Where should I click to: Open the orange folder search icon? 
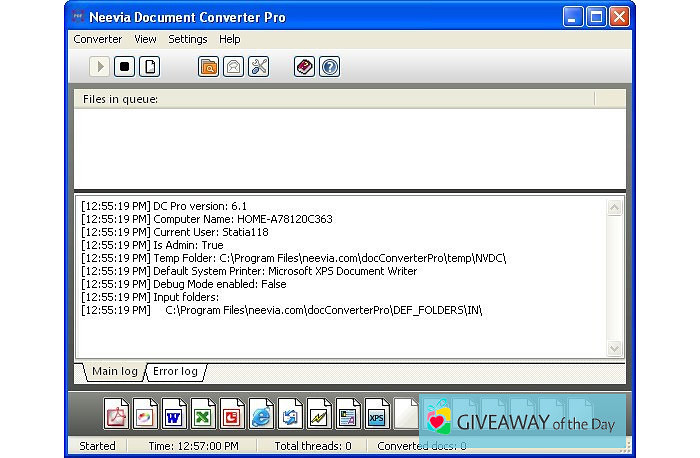coord(208,67)
